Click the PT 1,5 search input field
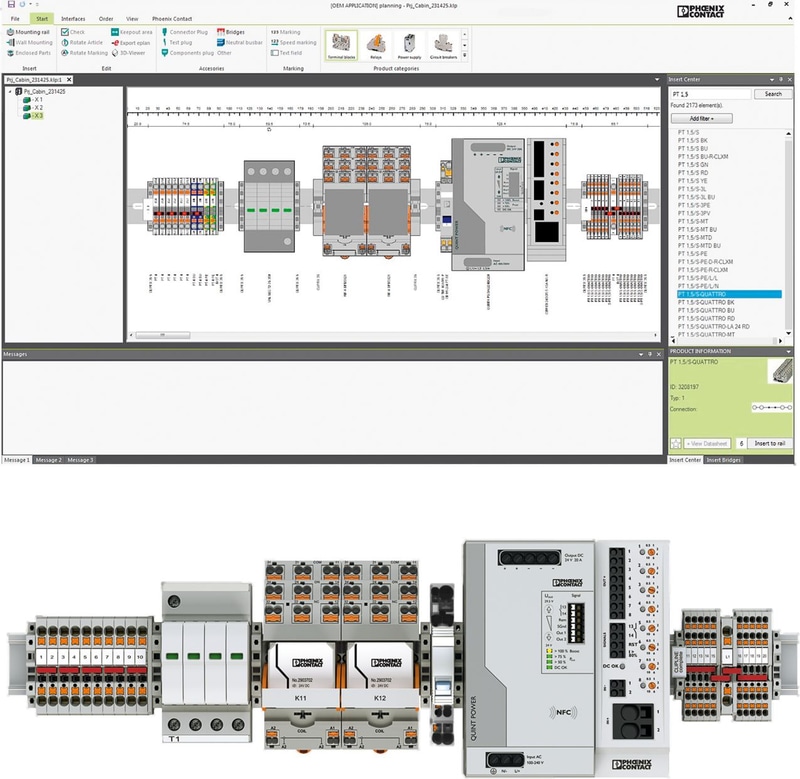This screenshot has height=779, width=800. 710,94
